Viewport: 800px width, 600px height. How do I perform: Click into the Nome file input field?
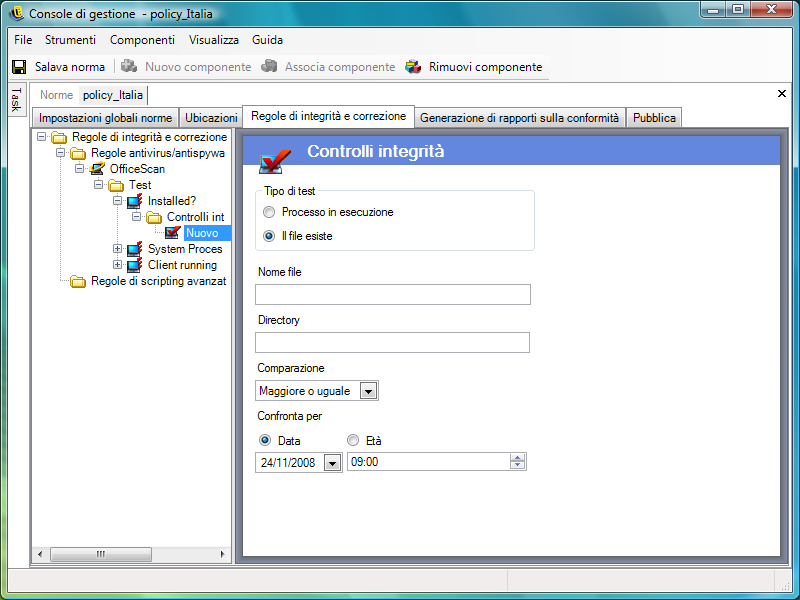tap(393, 294)
